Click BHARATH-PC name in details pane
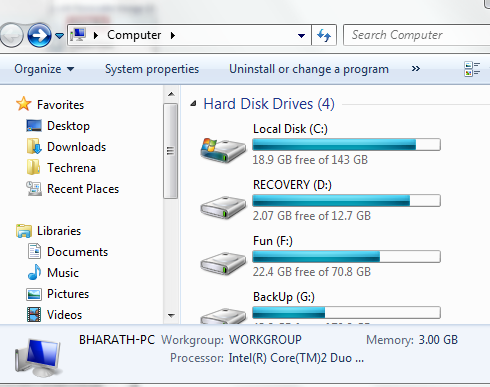This screenshot has width=490, height=387. 117,340
